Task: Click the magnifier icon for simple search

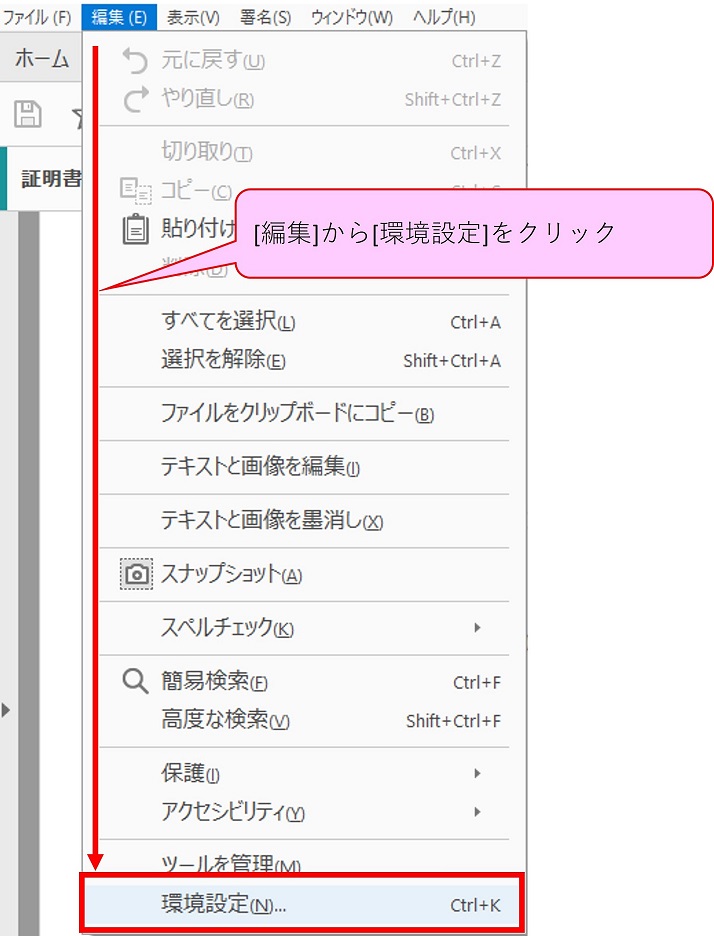Action: (x=134, y=682)
